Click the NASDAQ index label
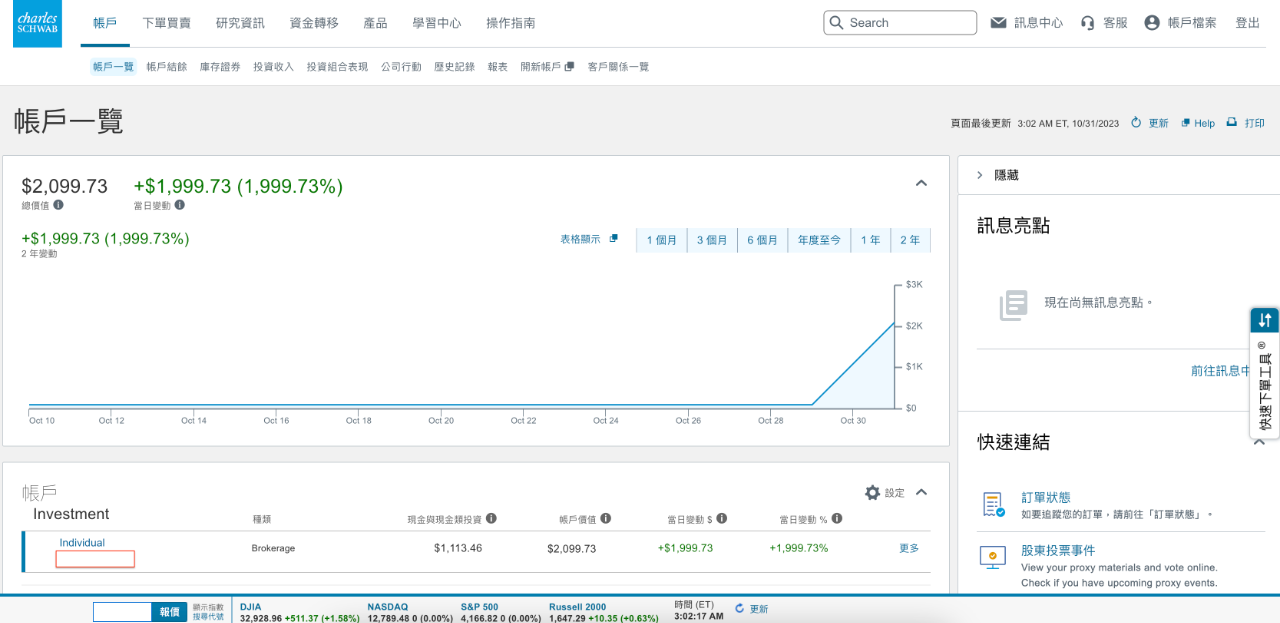The image size is (1280, 623). 387,607
